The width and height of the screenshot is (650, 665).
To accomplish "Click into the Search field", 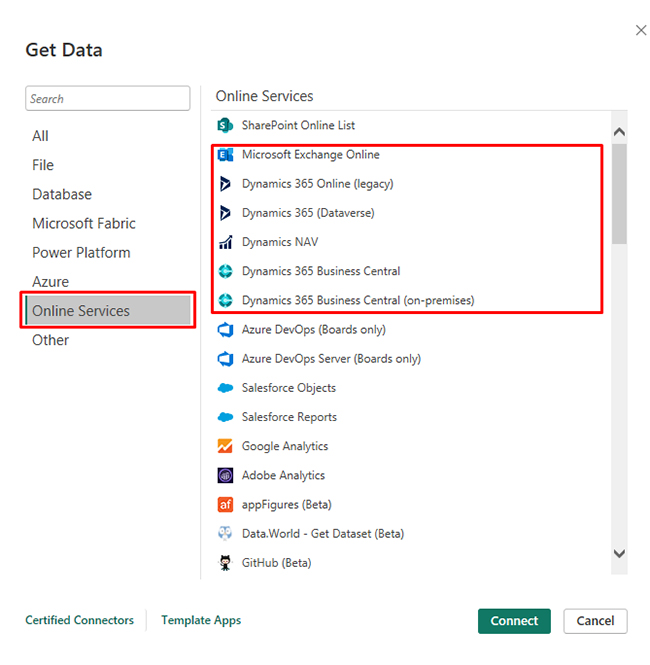I will 108,98.
